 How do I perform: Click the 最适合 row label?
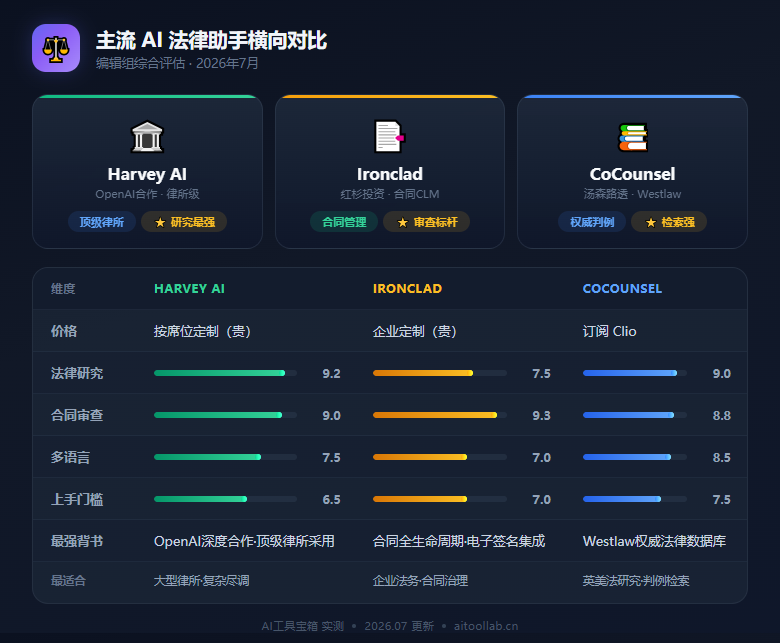click(x=68, y=580)
